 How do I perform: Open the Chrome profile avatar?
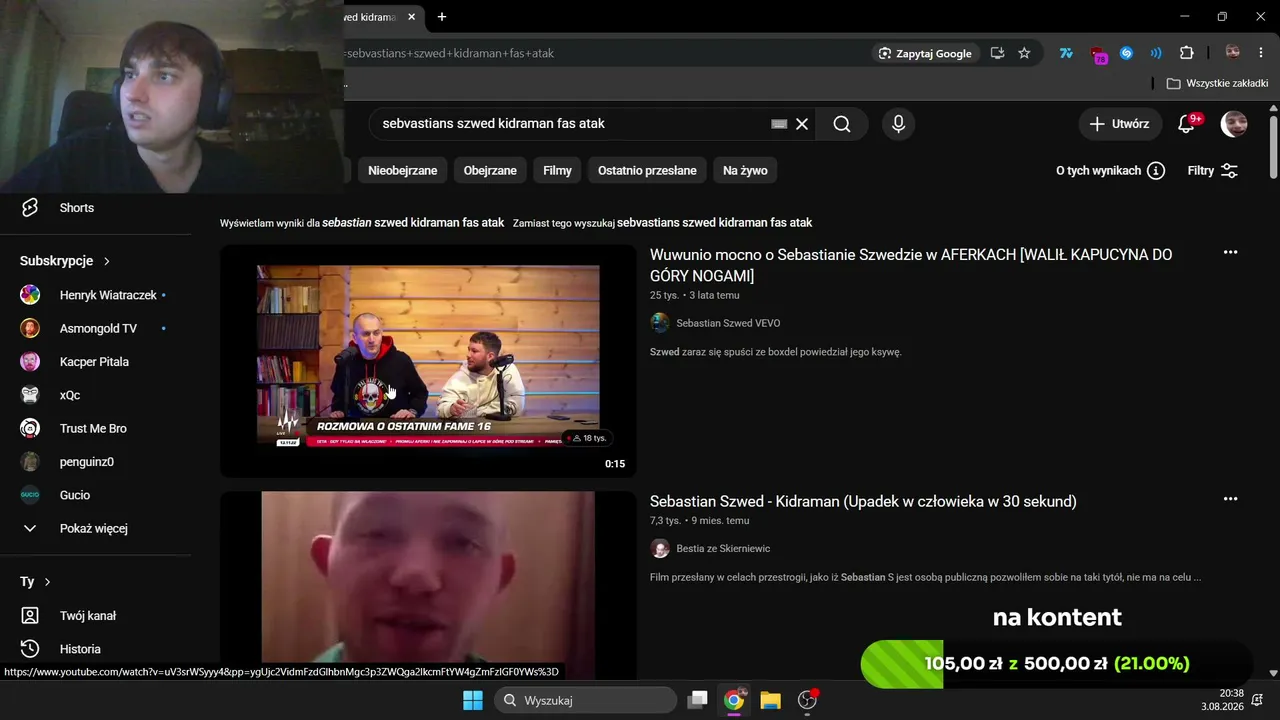(x=1233, y=53)
